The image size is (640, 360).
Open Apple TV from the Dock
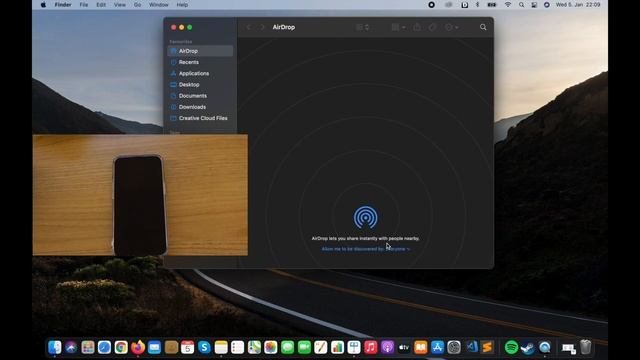point(404,347)
